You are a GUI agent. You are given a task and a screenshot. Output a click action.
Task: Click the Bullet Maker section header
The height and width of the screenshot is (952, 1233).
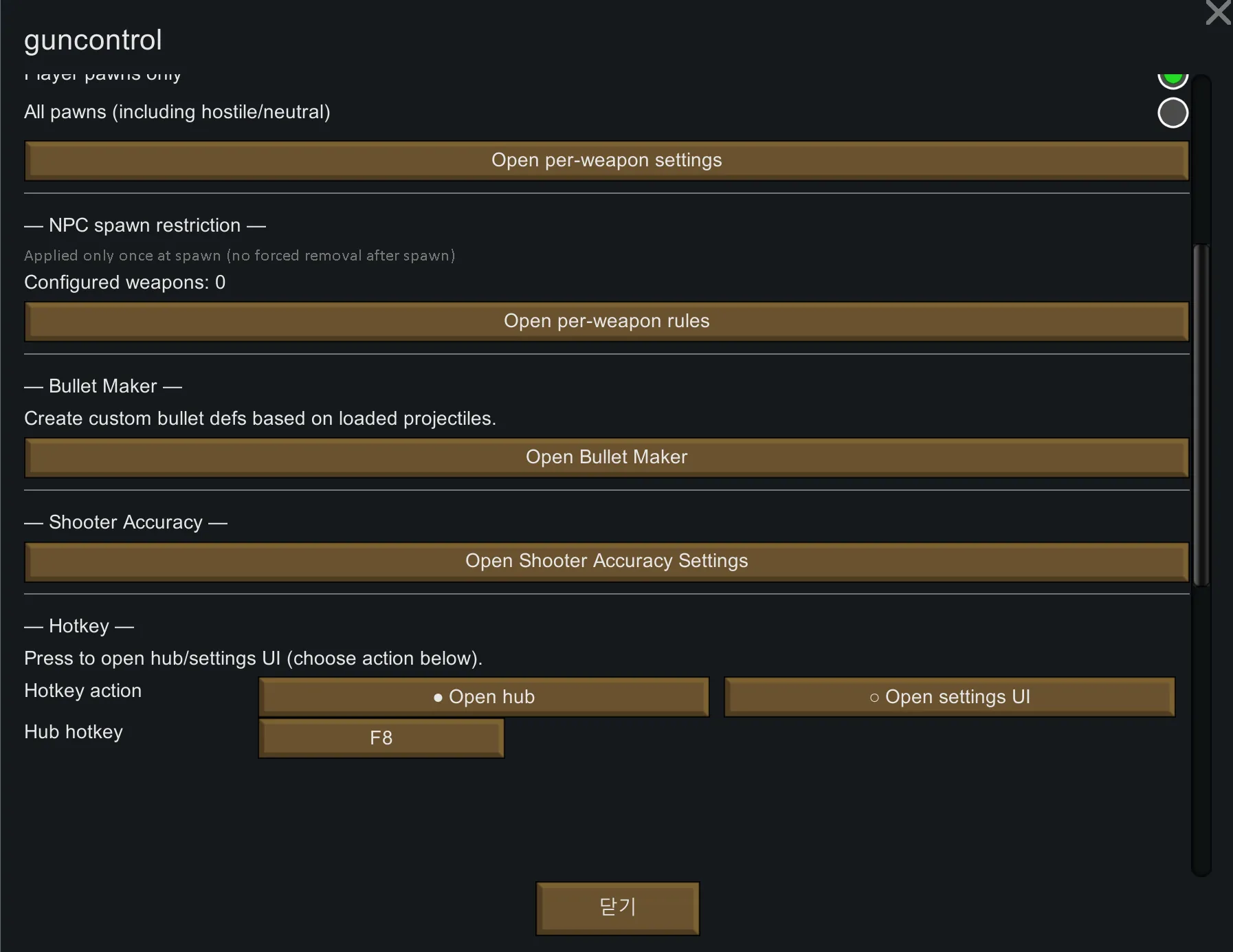click(x=103, y=386)
